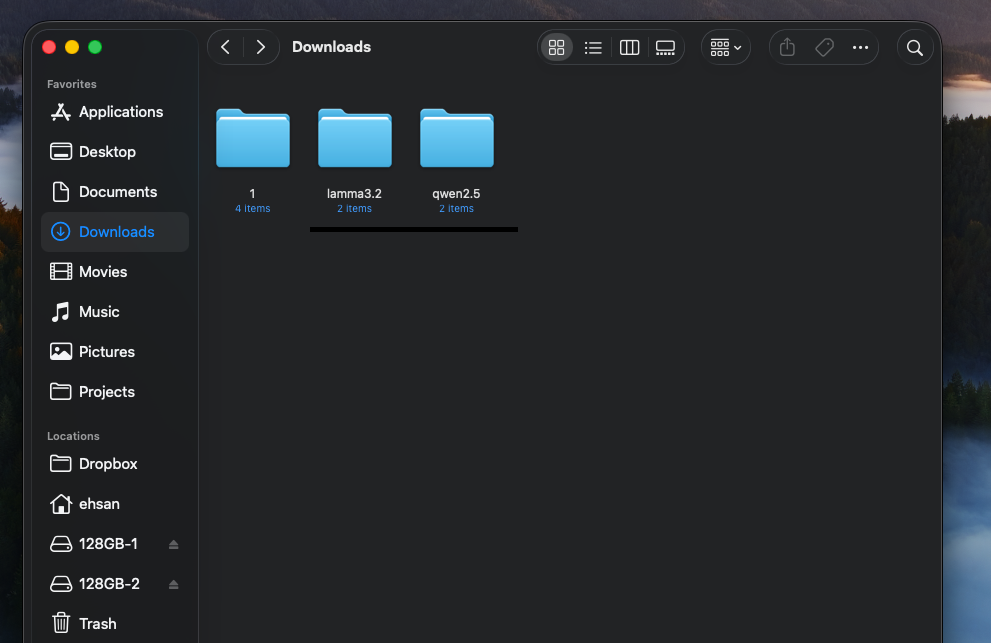Open the Edit Tags icon
The image size is (991, 643).
[x=824, y=47]
